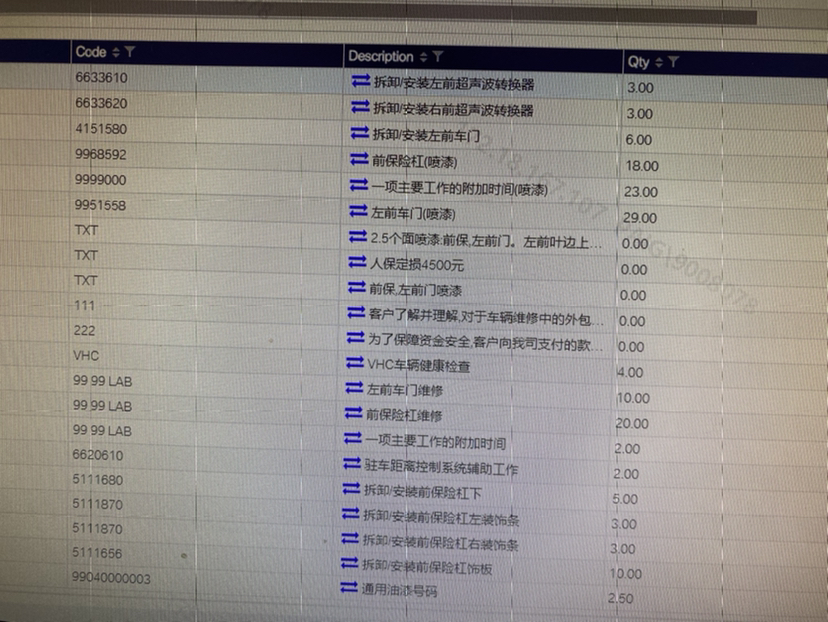Open the Description column filter funnel
The image size is (828, 622).
click(438, 56)
